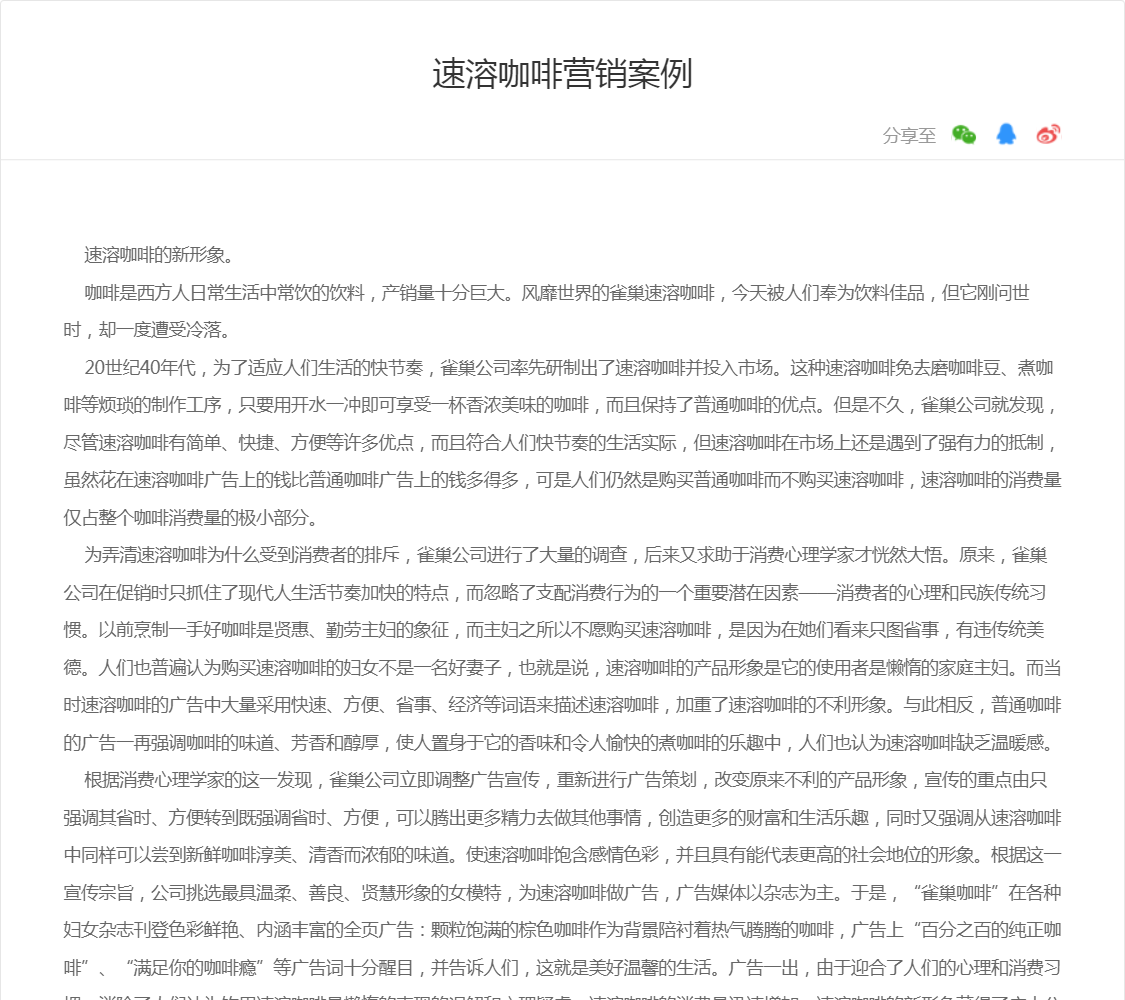Click the line starting 尽管速溶咖啡有简单、快捷
This screenshot has width=1125, height=1000.
[562, 443]
